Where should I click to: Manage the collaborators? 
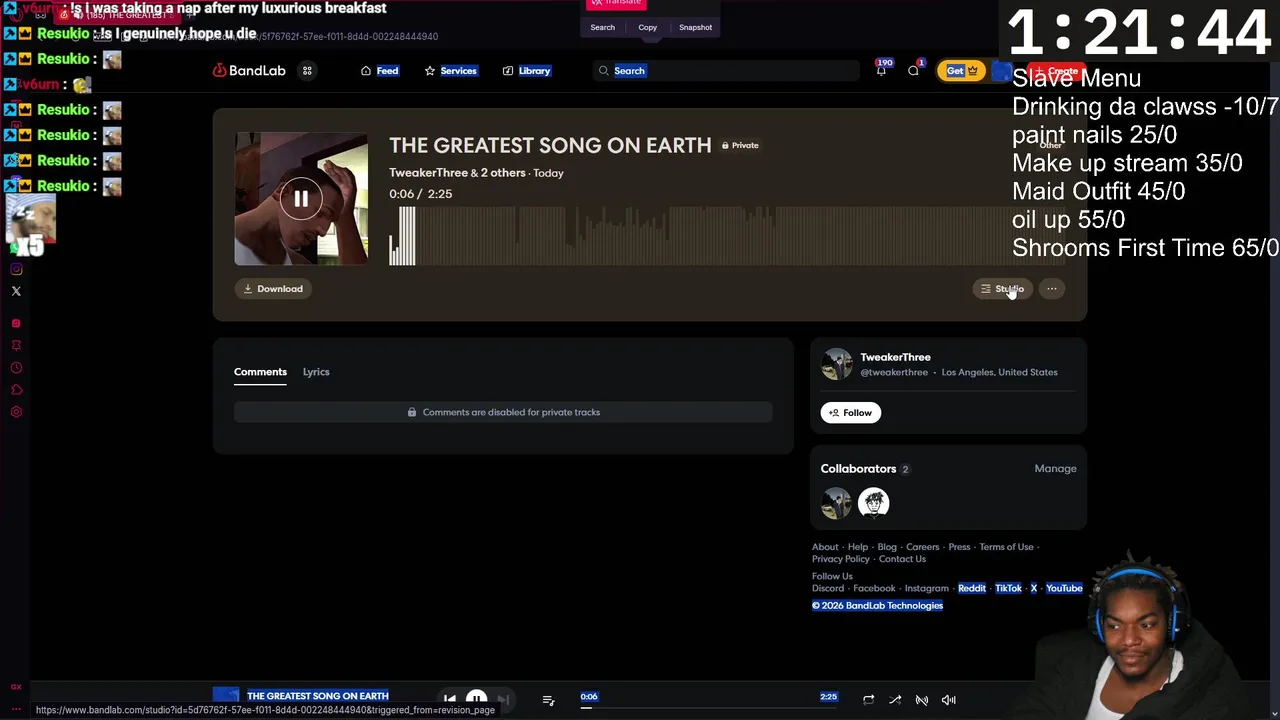tap(1055, 469)
